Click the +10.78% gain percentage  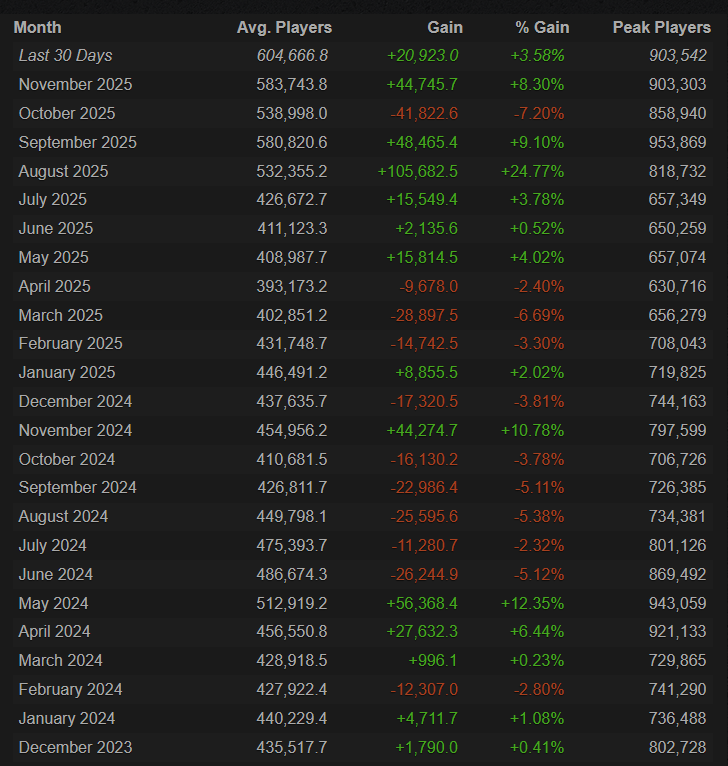pyautogui.click(x=533, y=430)
